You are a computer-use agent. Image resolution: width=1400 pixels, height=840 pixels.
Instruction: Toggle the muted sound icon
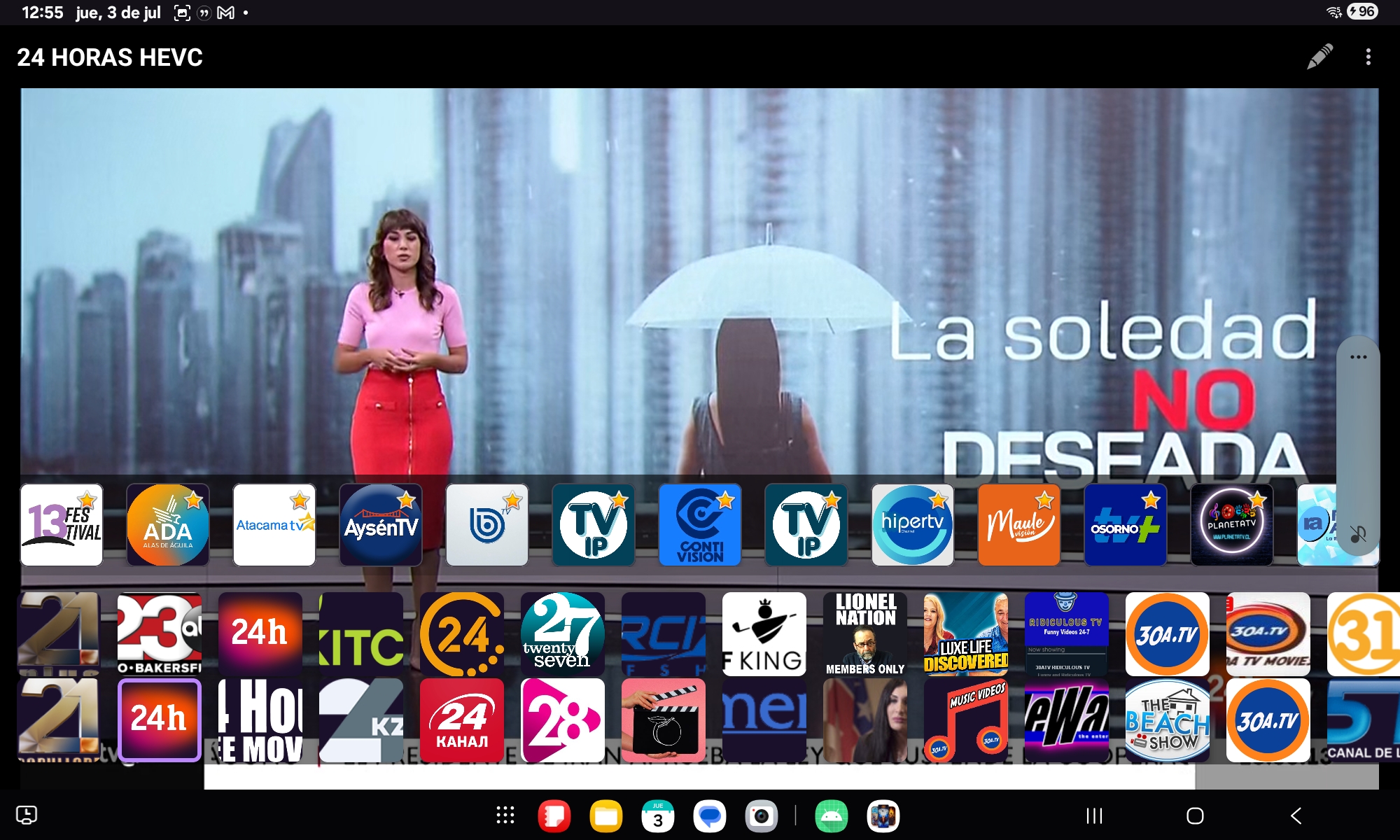(1358, 535)
